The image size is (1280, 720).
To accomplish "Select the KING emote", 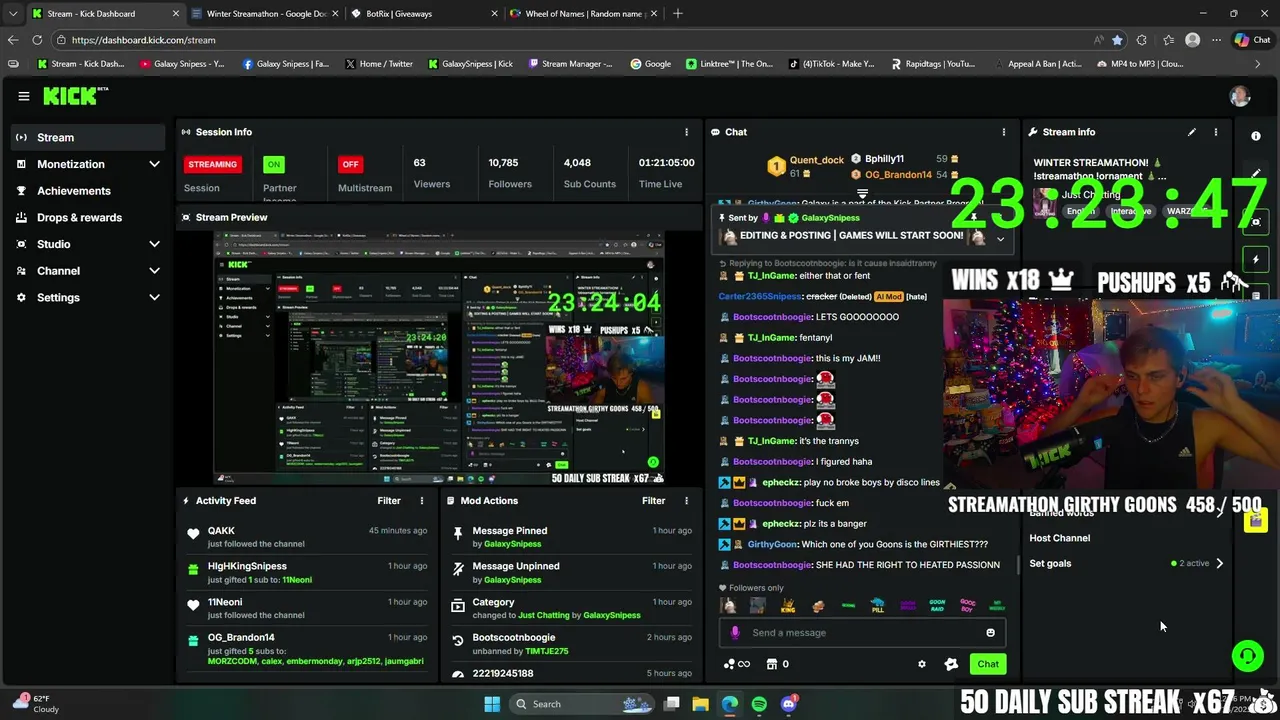I will click(x=788, y=606).
